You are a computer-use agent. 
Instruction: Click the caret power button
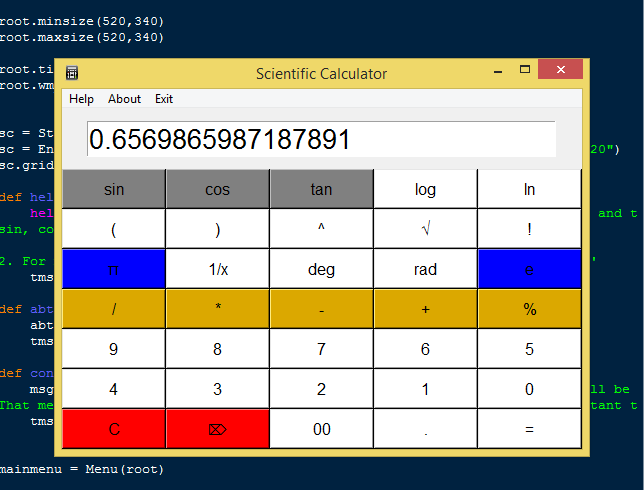point(322,229)
